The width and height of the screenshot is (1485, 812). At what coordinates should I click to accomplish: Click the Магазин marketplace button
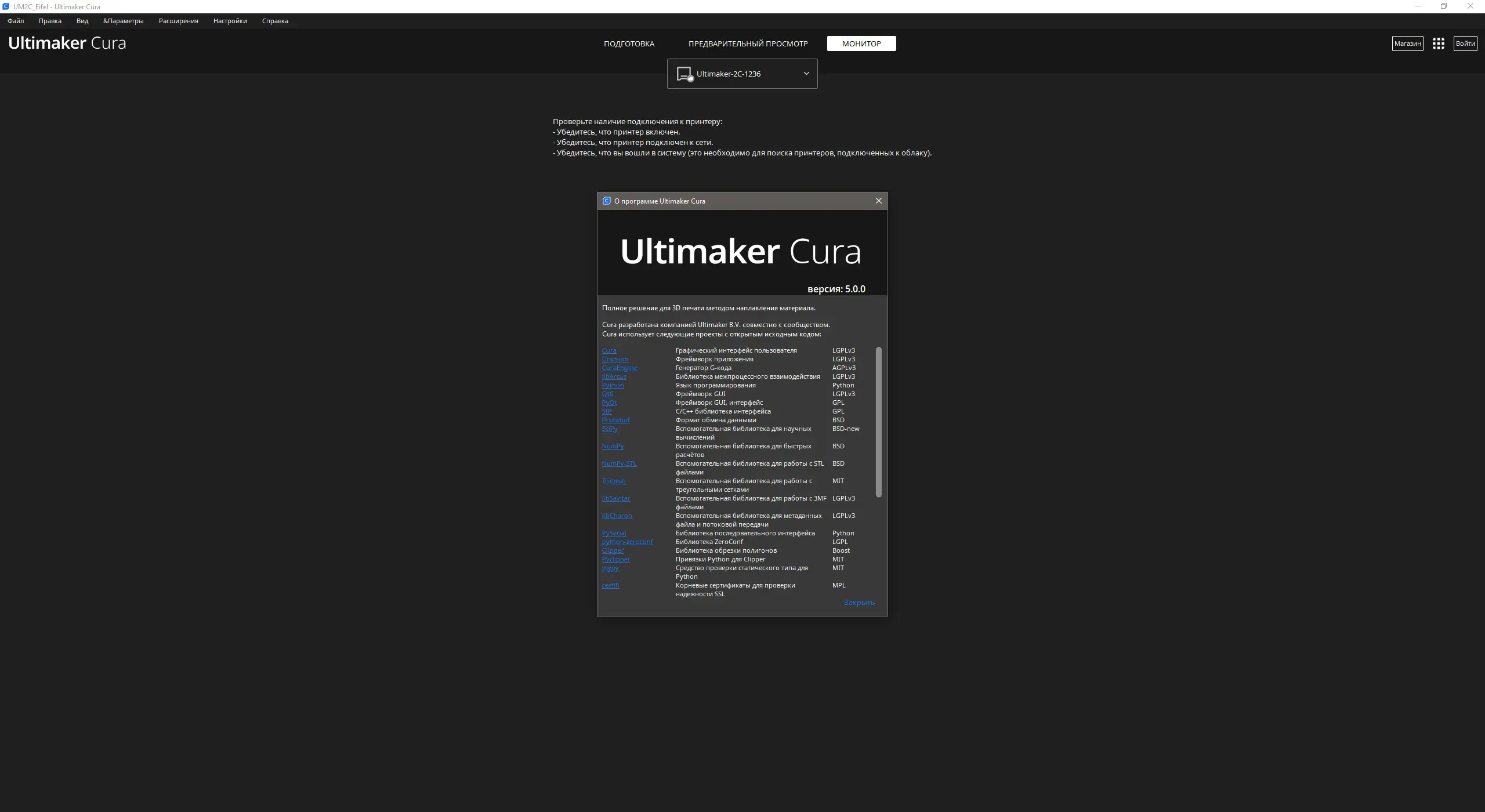click(x=1407, y=43)
